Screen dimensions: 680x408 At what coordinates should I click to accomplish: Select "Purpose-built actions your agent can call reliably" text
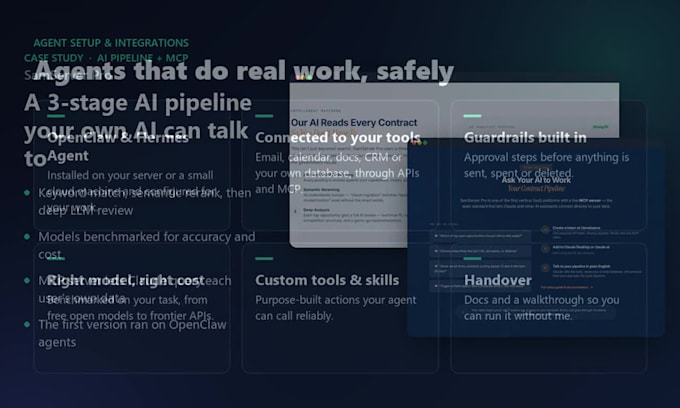(x=336, y=308)
